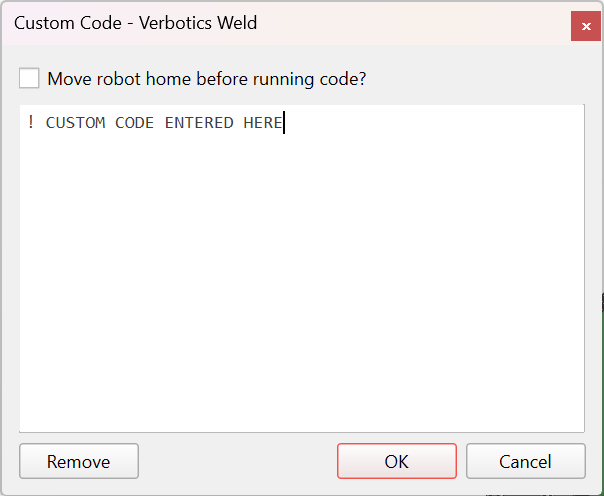Click the exclamation mark starting the code line
The width and height of the screenshot is (604, 496).
[x=31, y=122]
